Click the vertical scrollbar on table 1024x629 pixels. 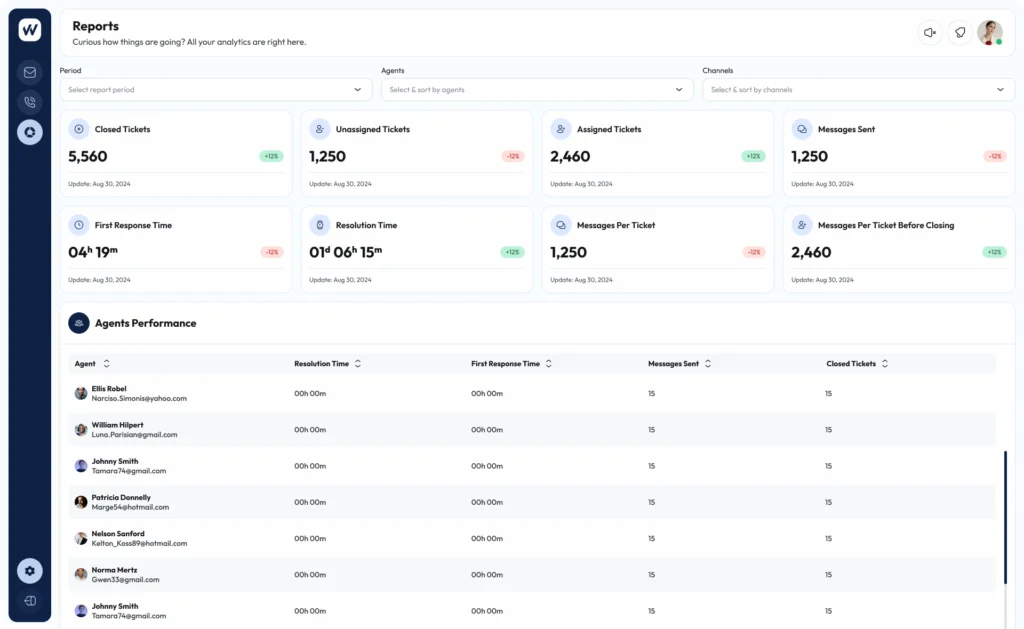(1005, 520)
